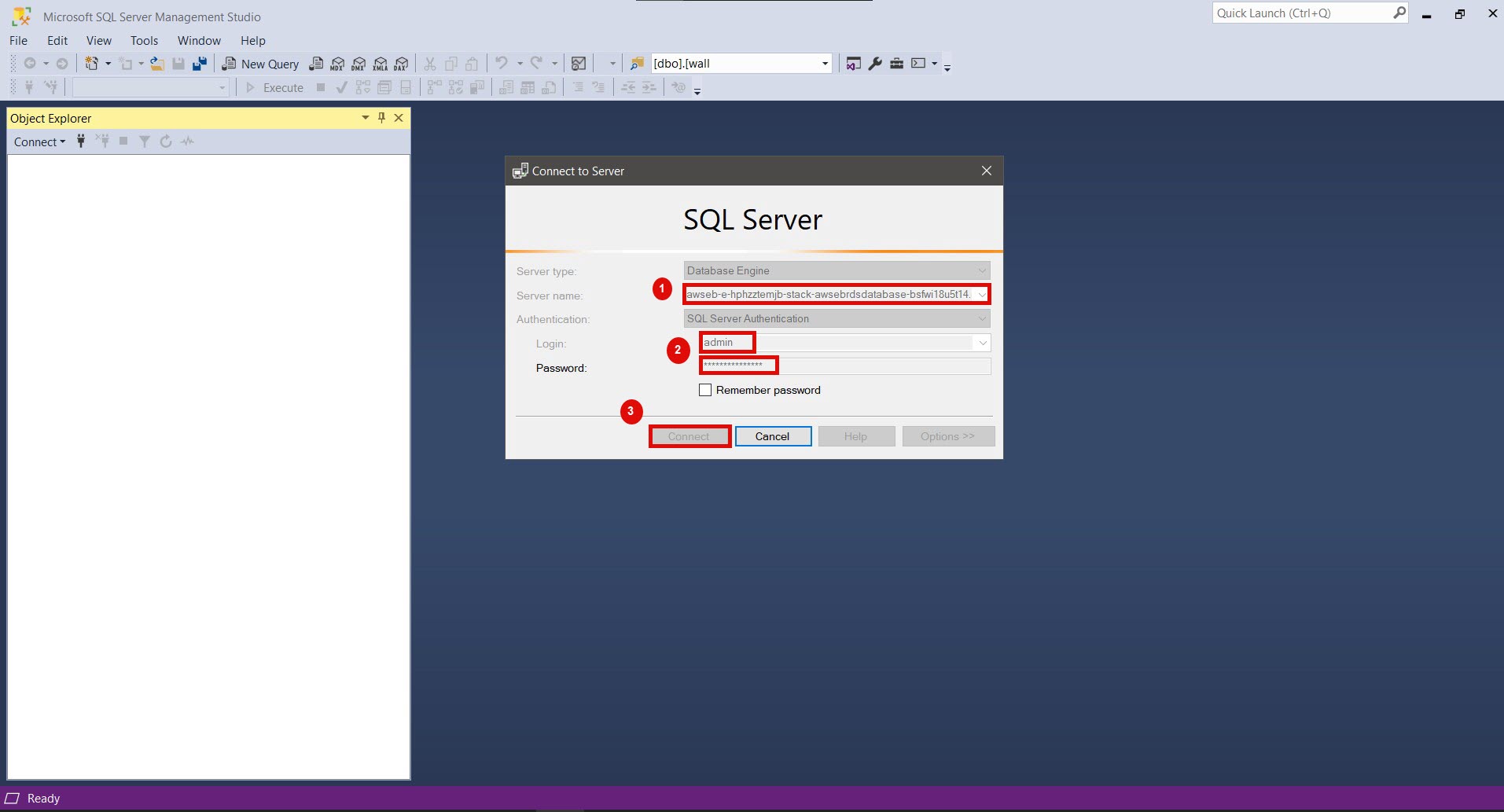Click the Cancel button

[x=773, y=436]
